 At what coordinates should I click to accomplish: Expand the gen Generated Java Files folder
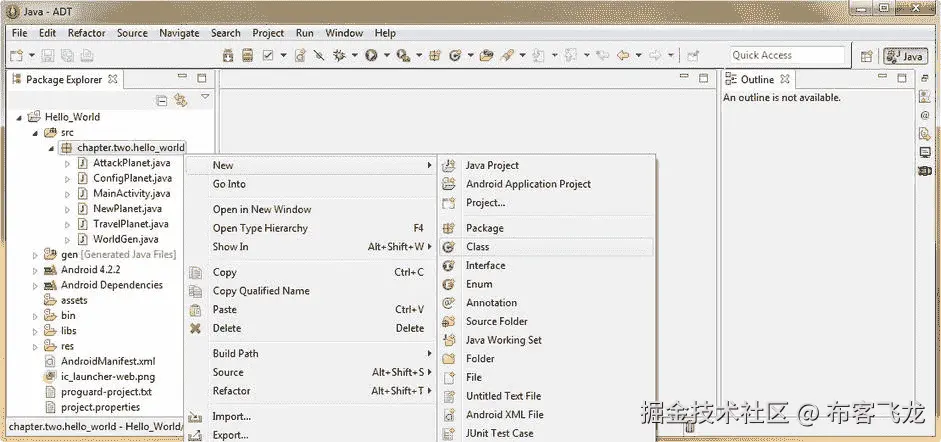point(35,255)
